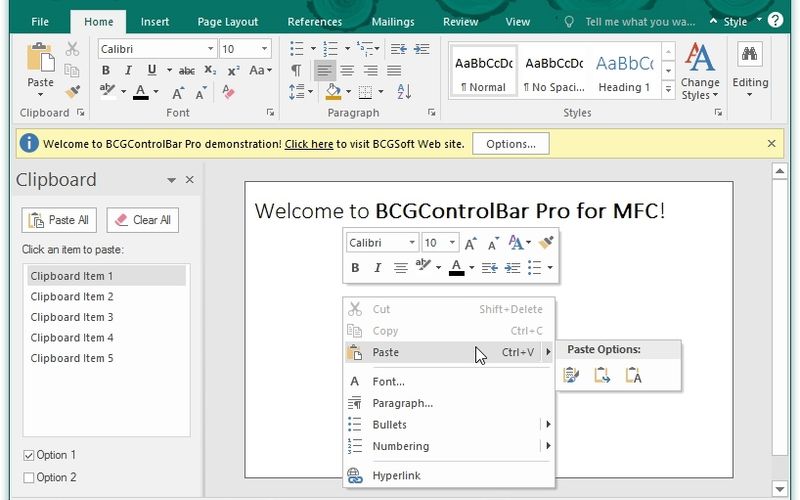Expand the ribbon font size dropdown
The width and height of the screenshot is (800, 500).
(x=264, y=49)
